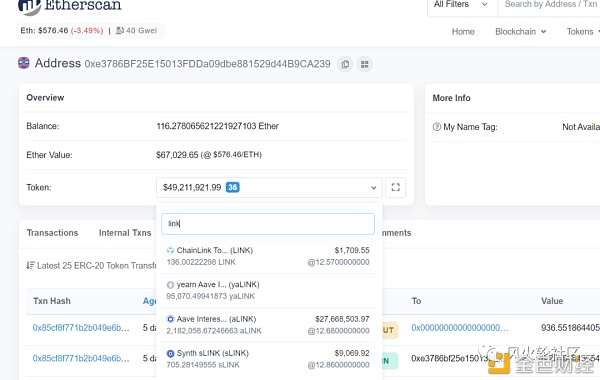Copy the address to clipboard

345,64
